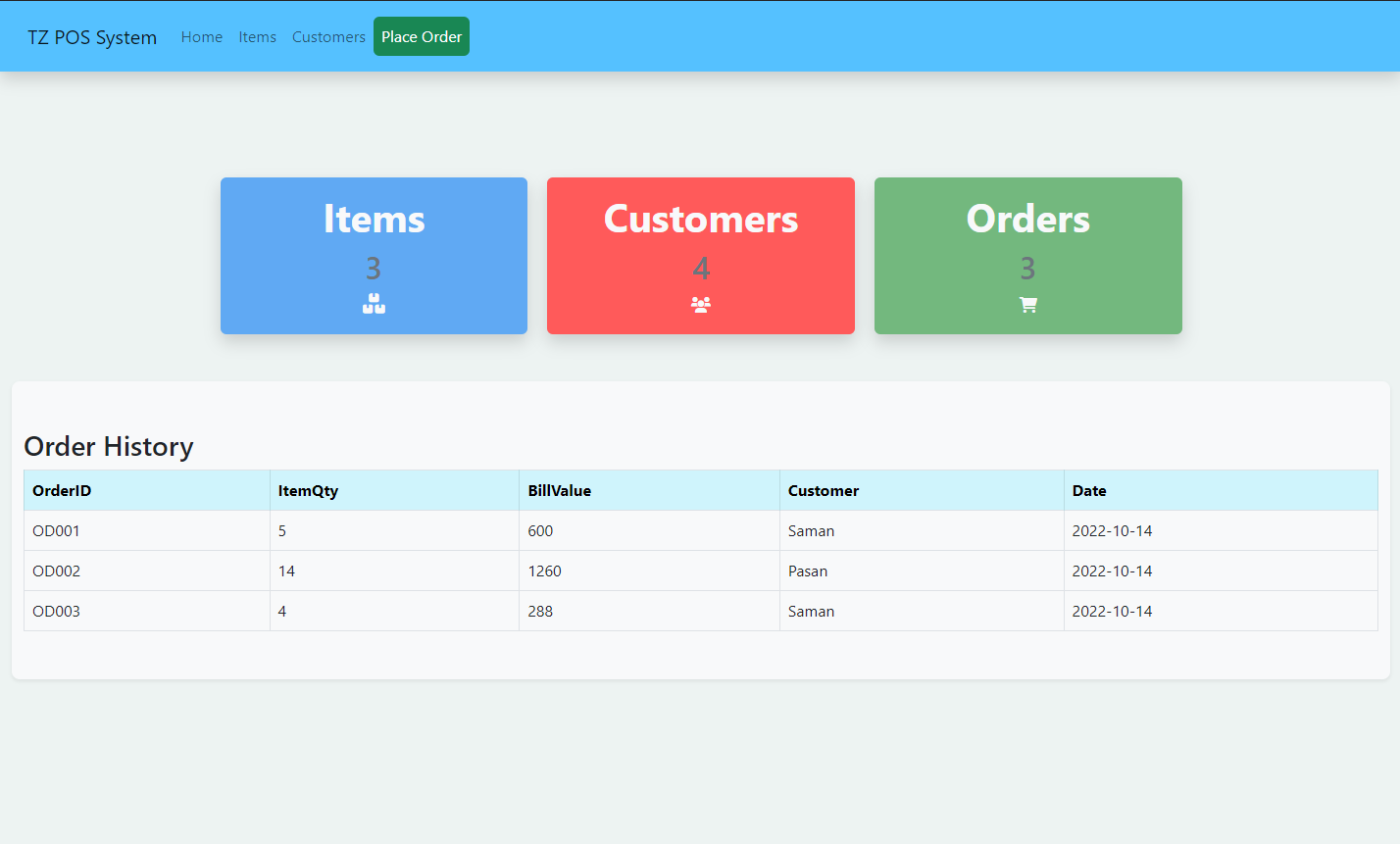Open the Home navigation item
Viewport: 1400px width, 844px height.
202,36
